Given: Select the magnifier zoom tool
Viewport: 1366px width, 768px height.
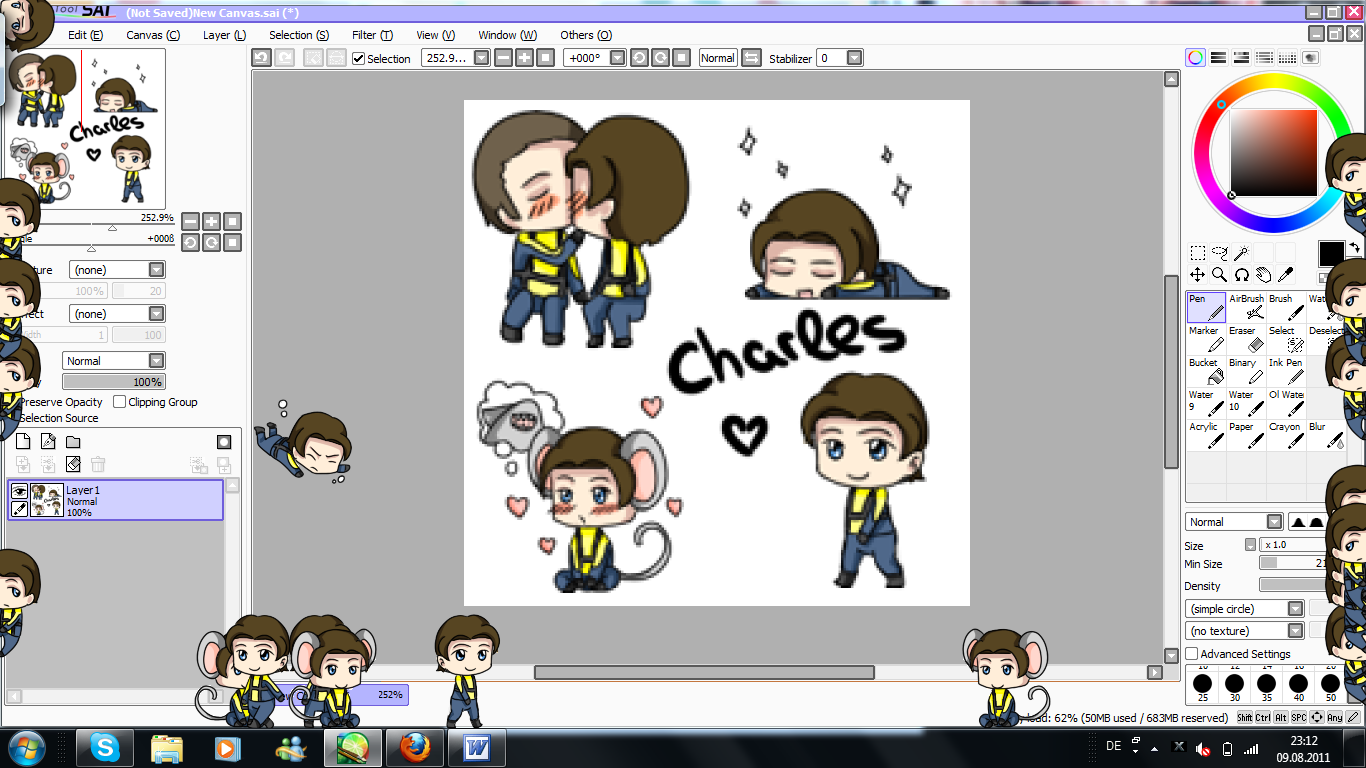Looking at the screenshot, I should tap(1219, 275).
